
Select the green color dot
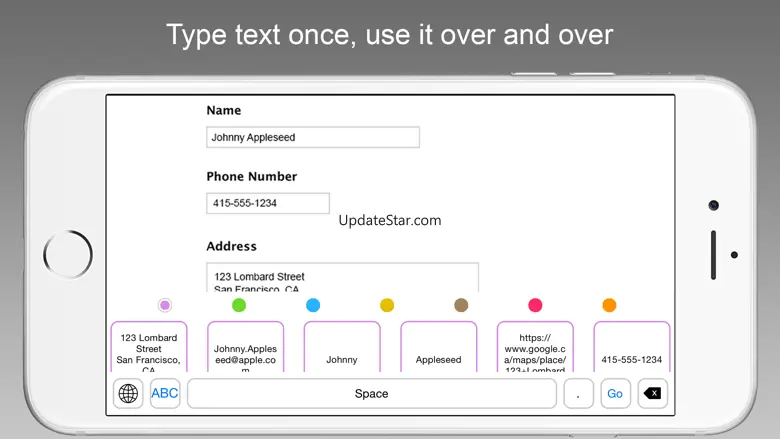coord(239,305)
